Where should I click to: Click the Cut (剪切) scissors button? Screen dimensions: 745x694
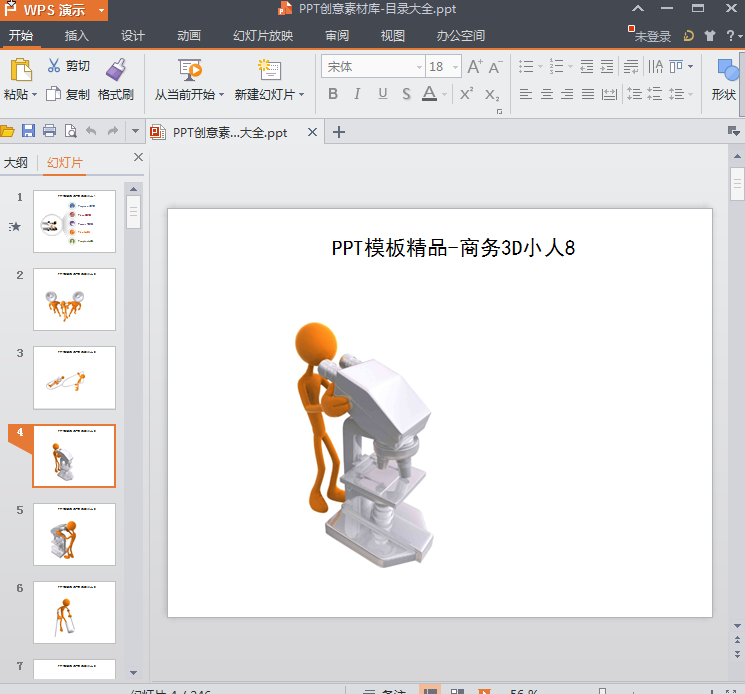click(x=68, y=66)
